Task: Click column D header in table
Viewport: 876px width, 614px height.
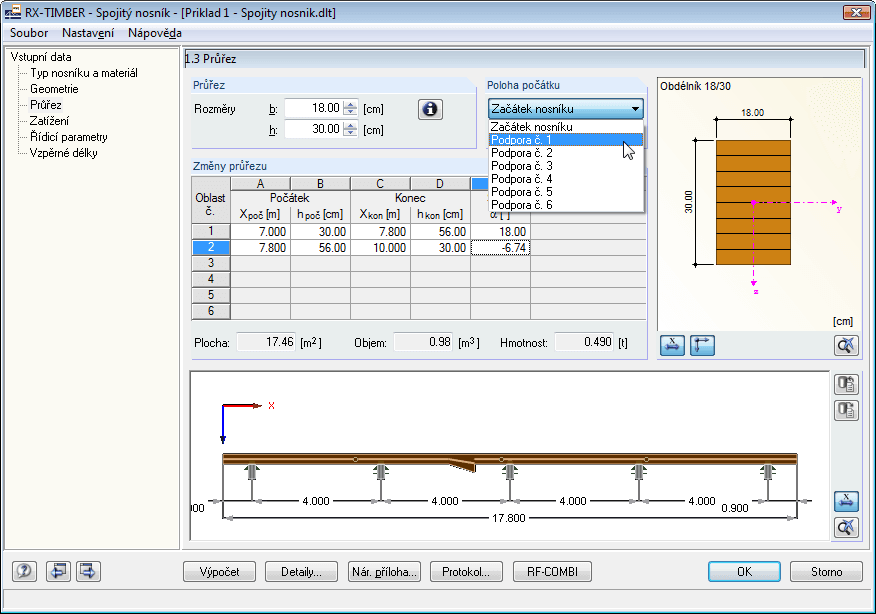Action: (440, 184)
